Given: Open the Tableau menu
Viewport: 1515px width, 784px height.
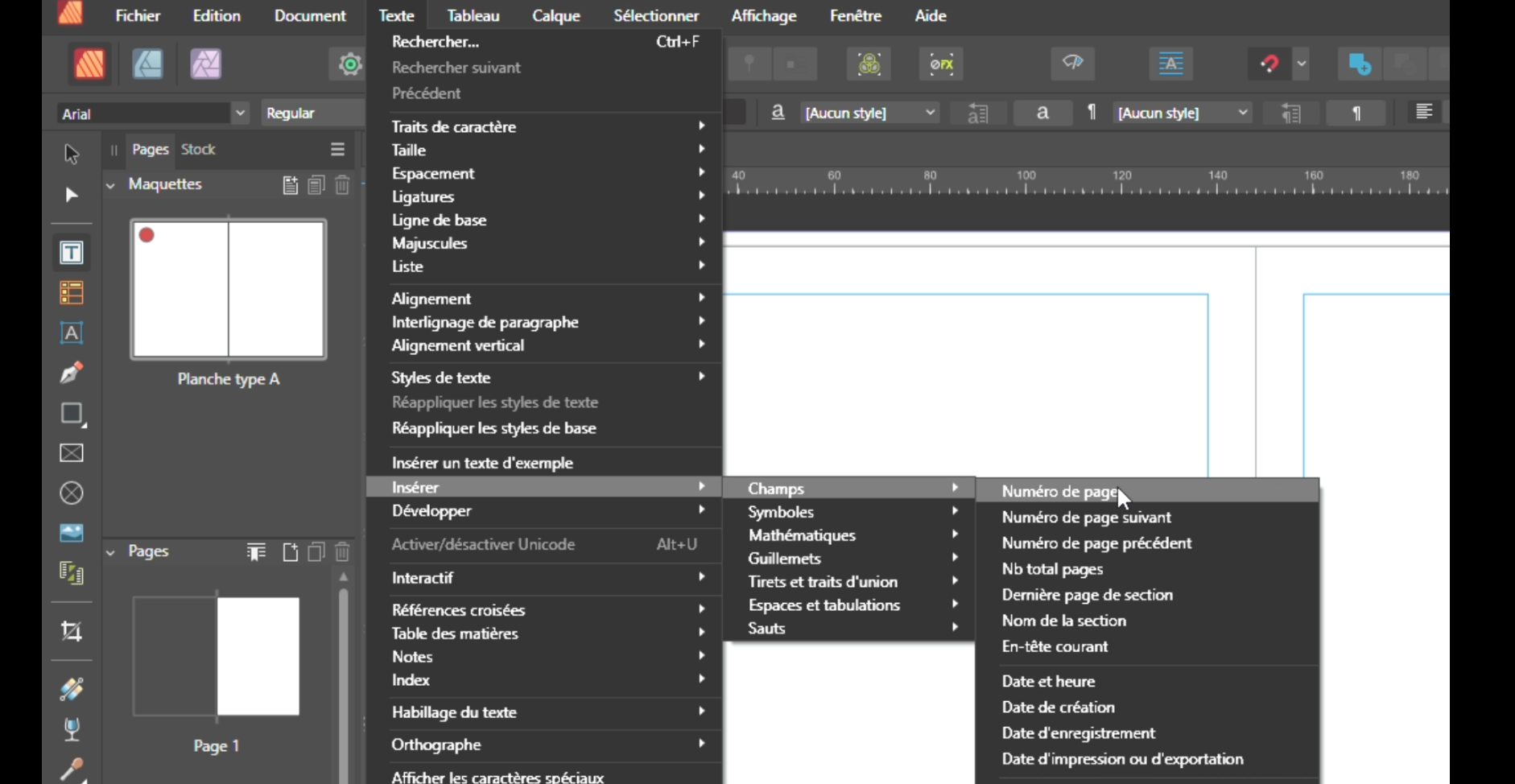Looking at the screenshot, I should (473, 16).
